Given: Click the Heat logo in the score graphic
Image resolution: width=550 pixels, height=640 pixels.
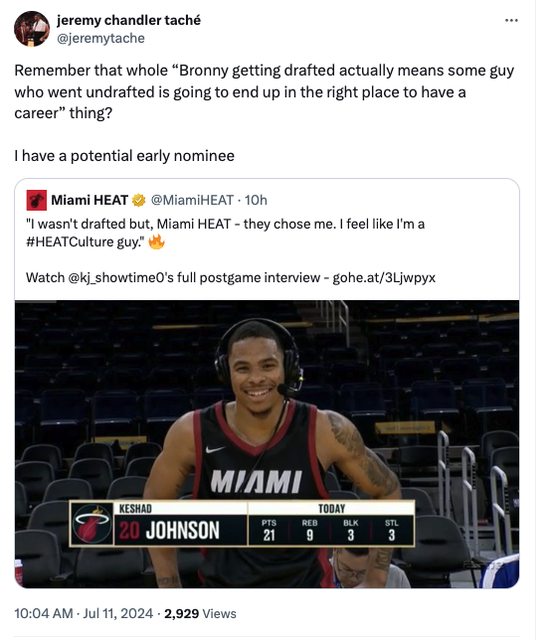Looking at the screenshot, I should [92, 523].
